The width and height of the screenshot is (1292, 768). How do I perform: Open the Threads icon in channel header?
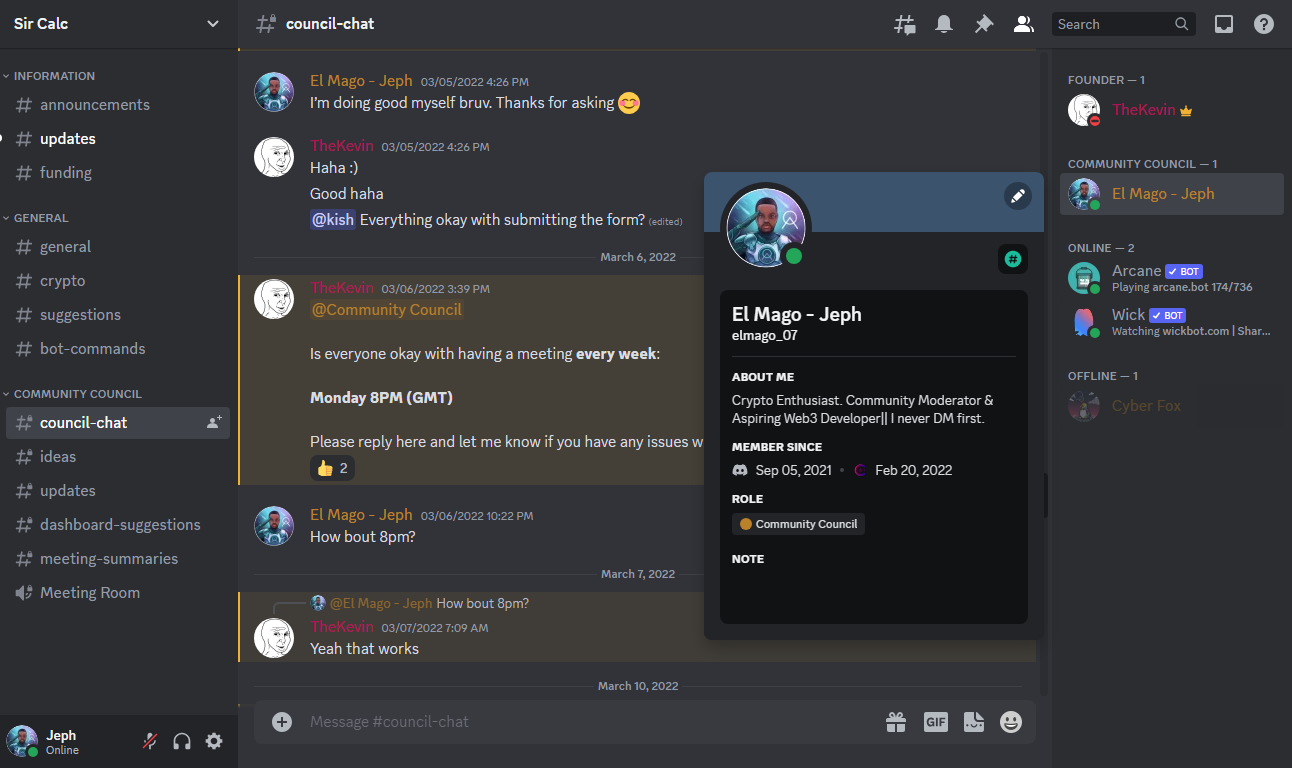pyautogui.click(x=905, y=24)
